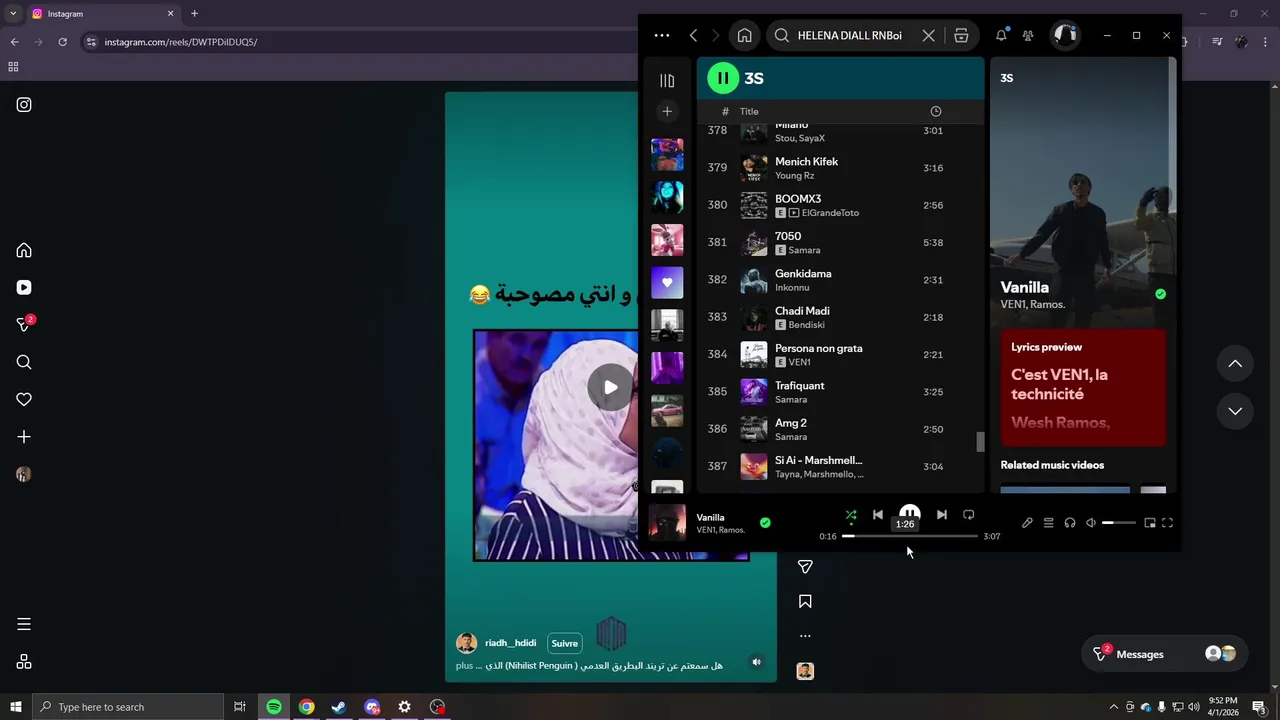Go to previous reel up chevron

click(x=1235, y=364)
